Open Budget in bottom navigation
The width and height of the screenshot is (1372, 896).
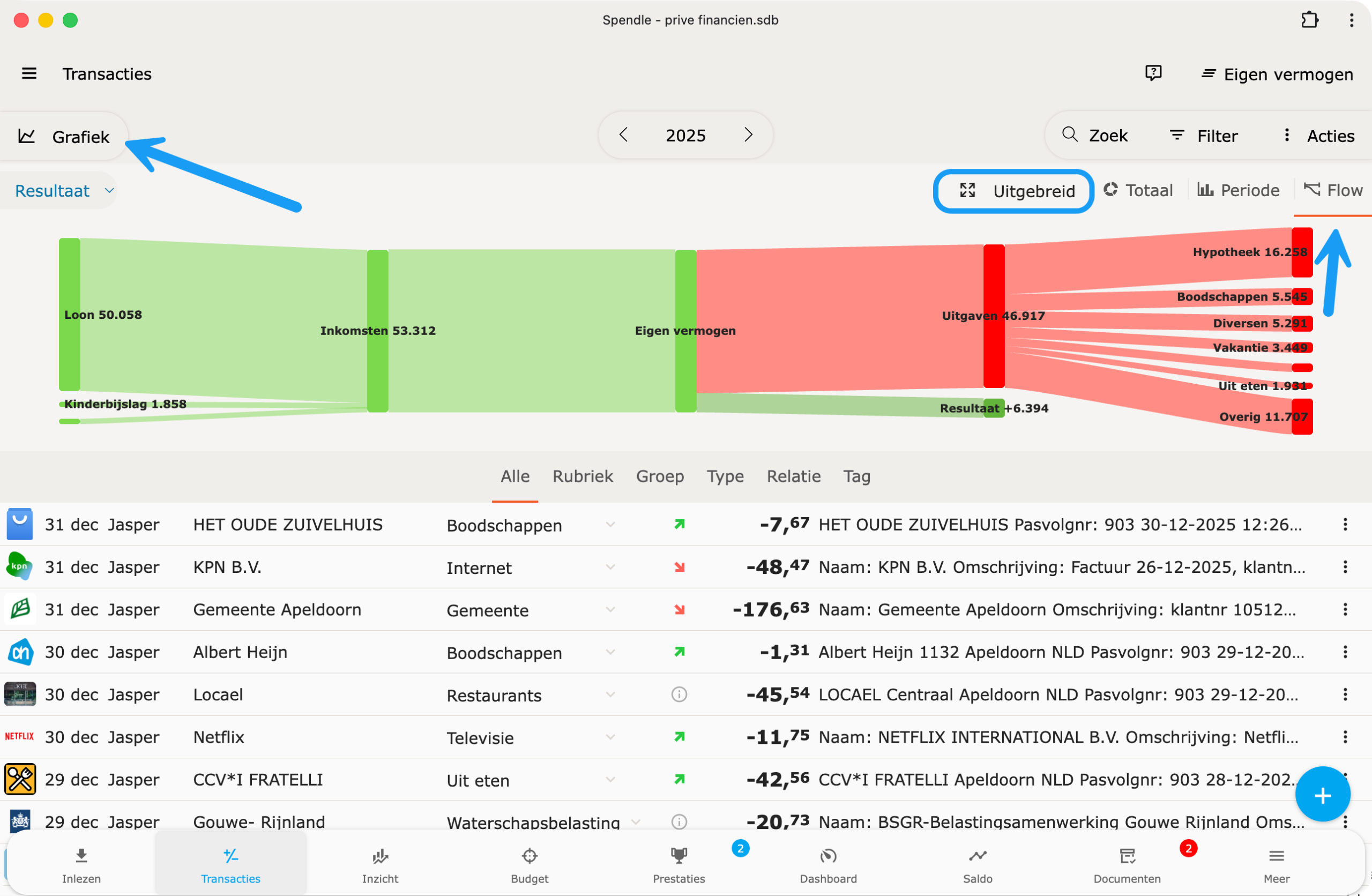click(529, 865)
